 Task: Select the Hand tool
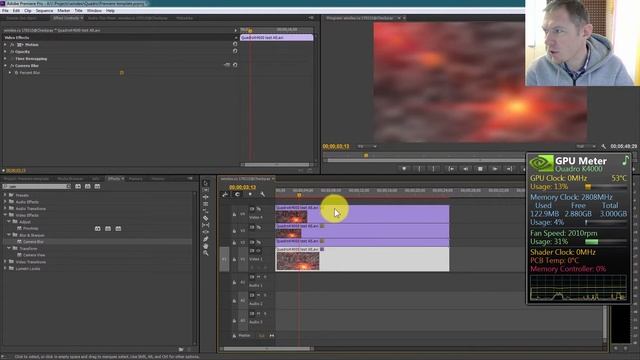(x=206, y=246)
